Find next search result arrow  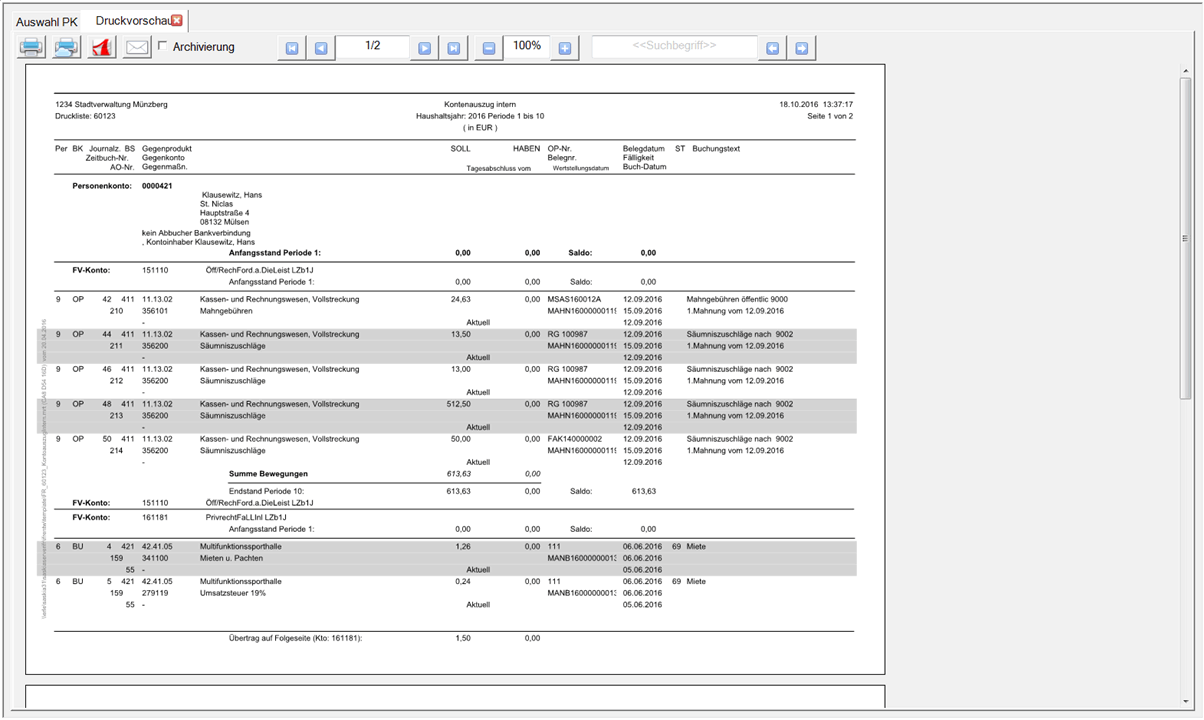[x=801, y=48]
